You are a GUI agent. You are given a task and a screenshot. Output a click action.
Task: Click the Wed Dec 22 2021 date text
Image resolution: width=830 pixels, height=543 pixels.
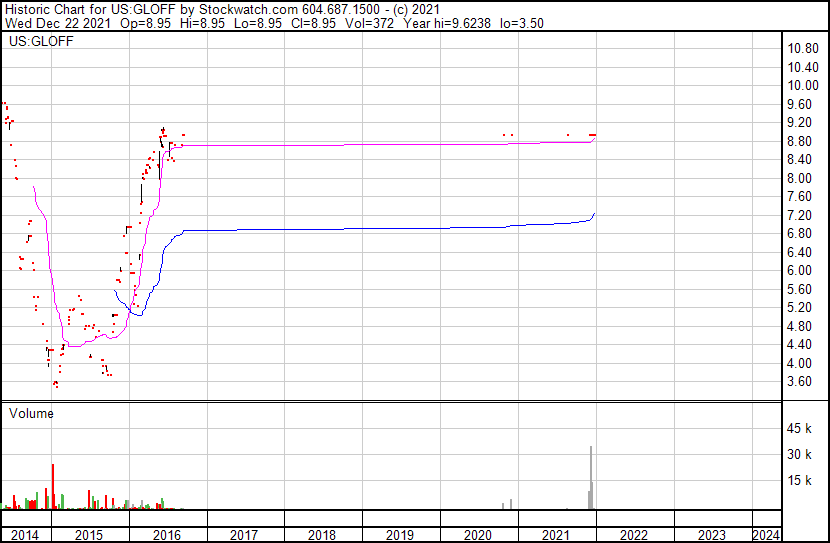[58, 24]
